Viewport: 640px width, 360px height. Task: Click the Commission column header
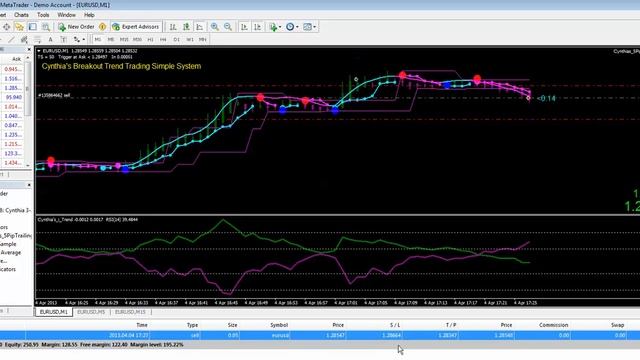click(x=553, y=325)
